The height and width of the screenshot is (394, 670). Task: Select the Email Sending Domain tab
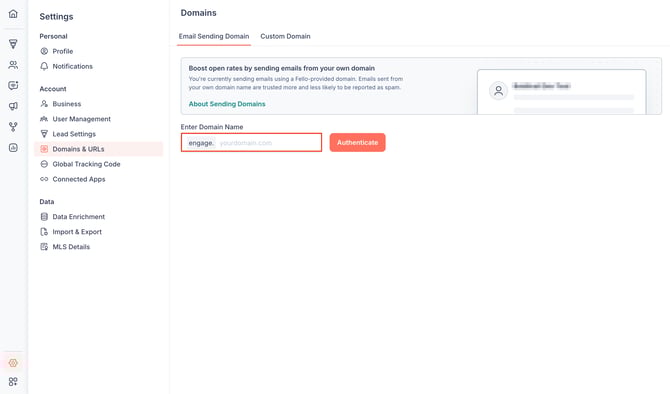tap(214, 36)
